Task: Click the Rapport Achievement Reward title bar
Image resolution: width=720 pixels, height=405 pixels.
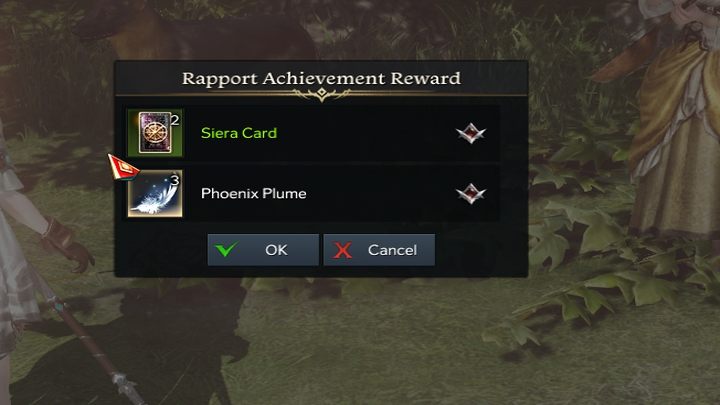Action: pos(321,79)
